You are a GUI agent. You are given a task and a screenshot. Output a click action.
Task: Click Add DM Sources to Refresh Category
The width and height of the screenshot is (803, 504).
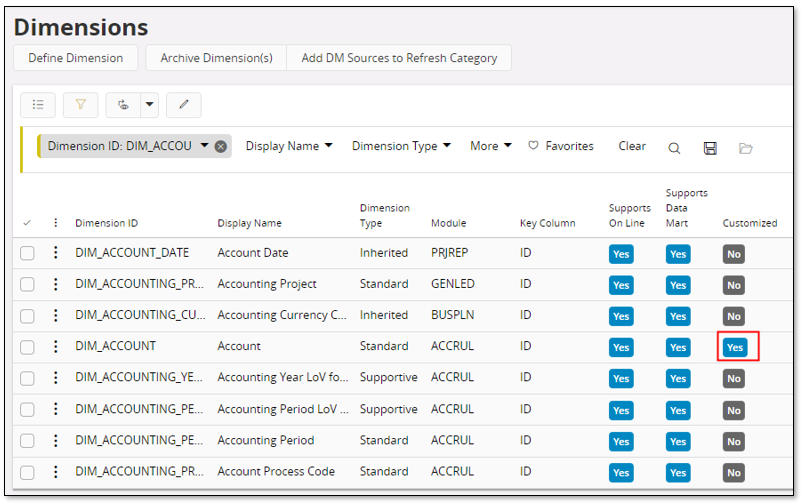point(399,58)
